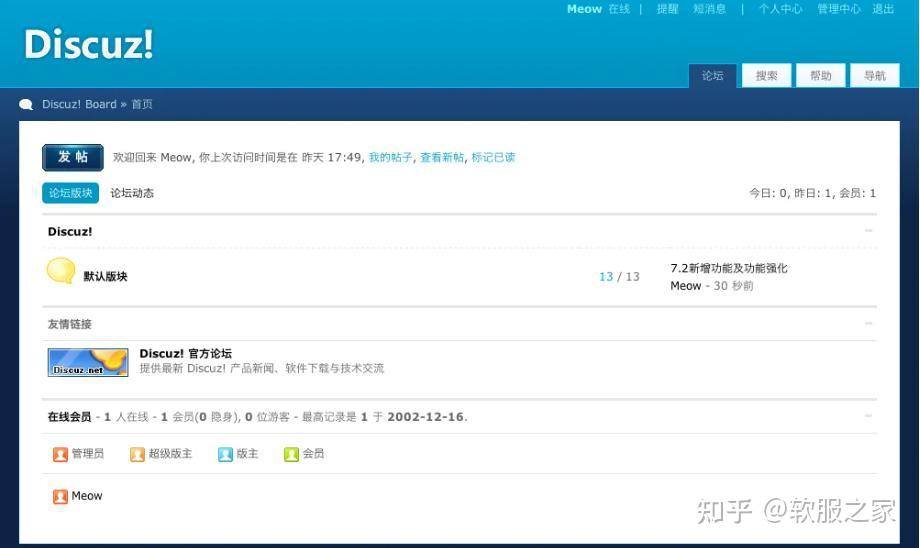This screenshot has height=548, width=920.
Task: Go to 个人中心
Action: pos(780,9)
